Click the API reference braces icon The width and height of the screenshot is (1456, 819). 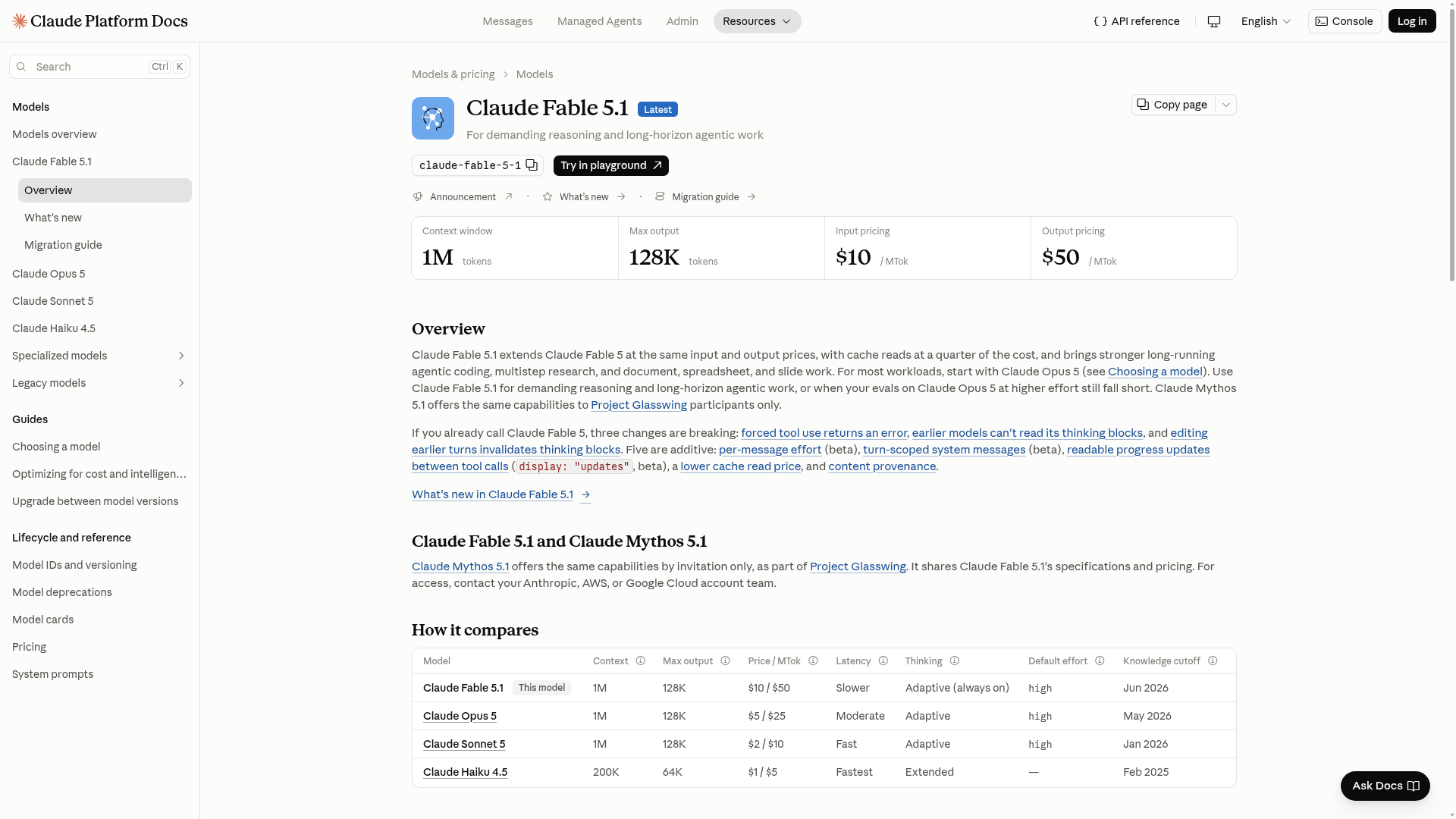click(x=1100, y=21)
